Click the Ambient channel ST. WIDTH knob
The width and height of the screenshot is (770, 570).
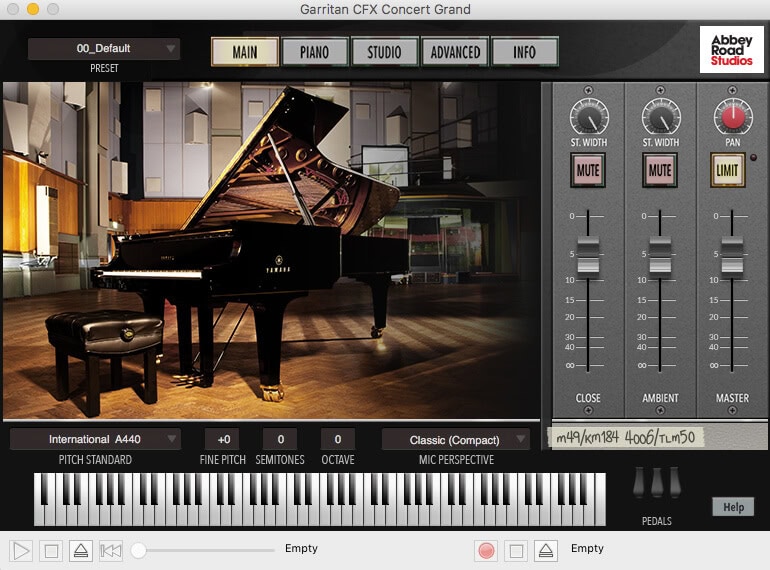[661, 117]
